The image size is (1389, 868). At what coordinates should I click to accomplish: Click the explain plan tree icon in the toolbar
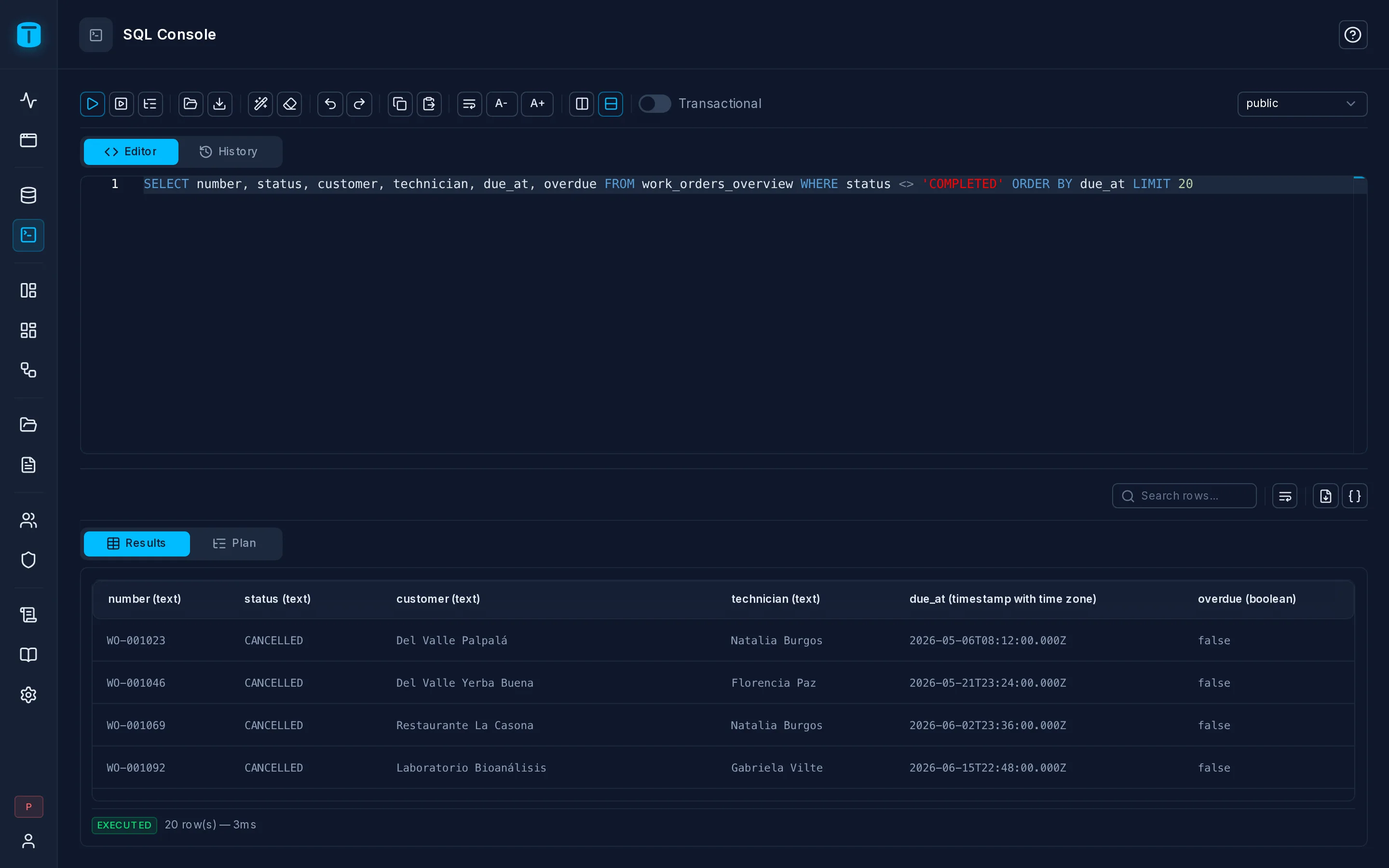point(150,104)
